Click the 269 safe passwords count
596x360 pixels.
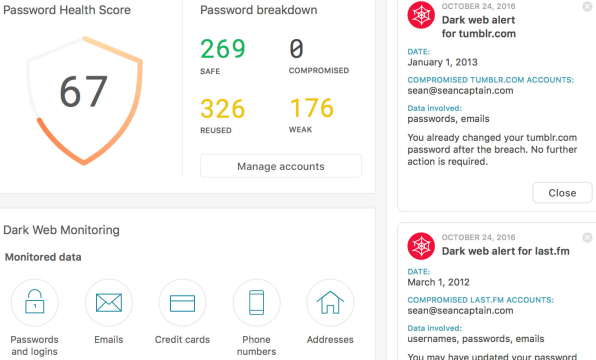(x=223, y=49)
